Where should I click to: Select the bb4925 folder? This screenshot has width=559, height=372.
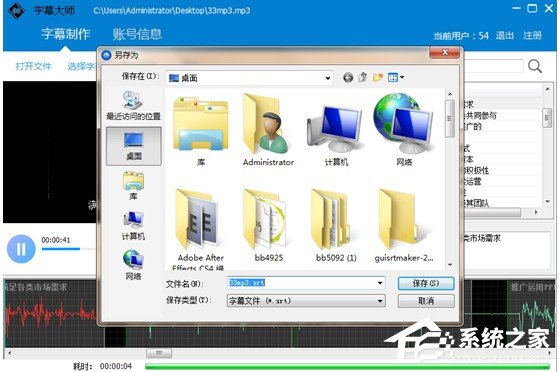pyautogui.click(x=268, y=226)
